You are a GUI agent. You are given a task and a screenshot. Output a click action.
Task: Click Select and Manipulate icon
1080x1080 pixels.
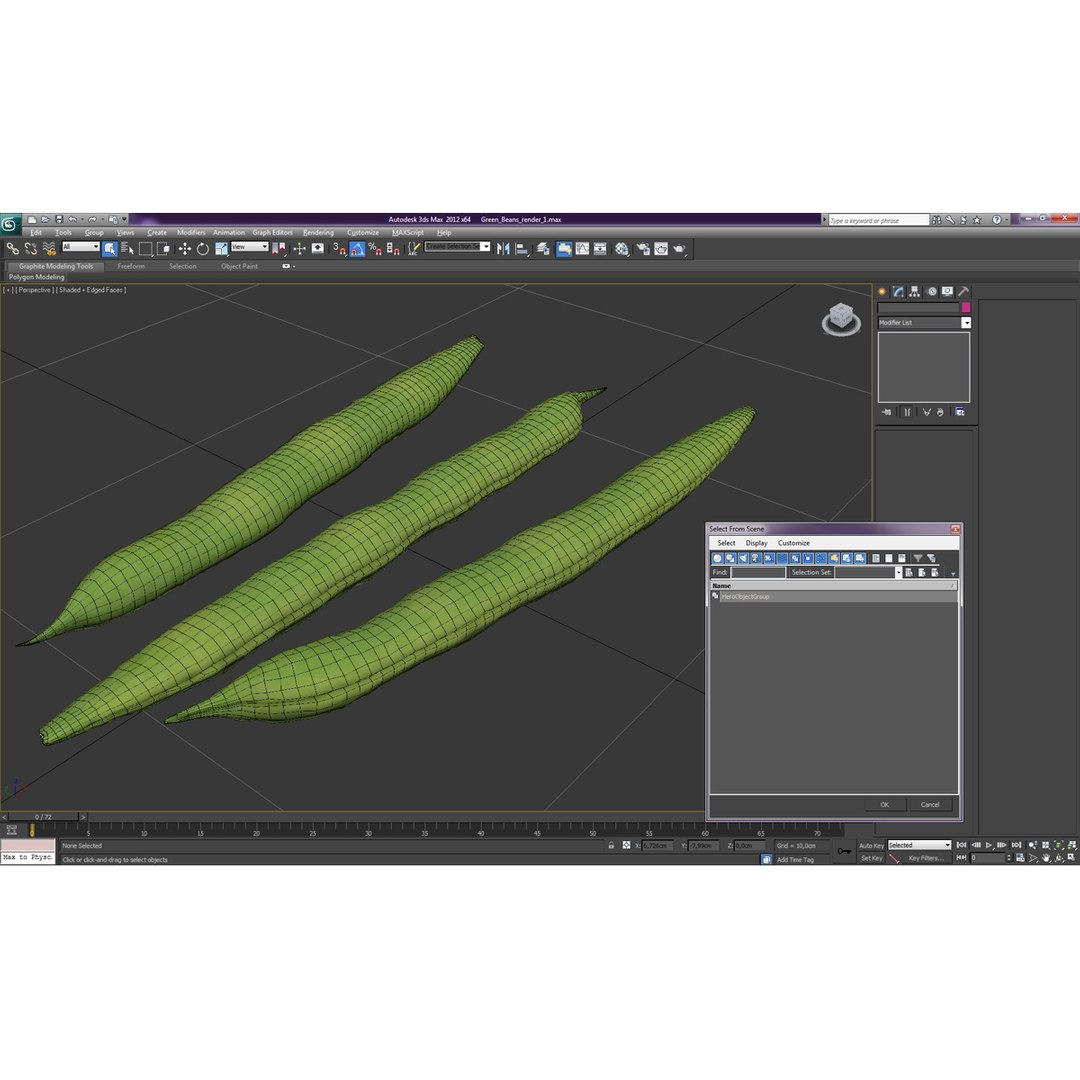coord(299,249)
